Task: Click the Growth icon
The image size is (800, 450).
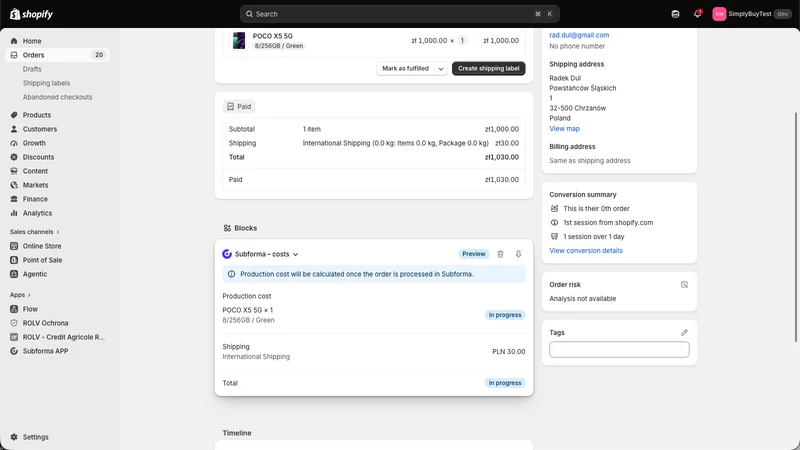Action: pos(14,143)
